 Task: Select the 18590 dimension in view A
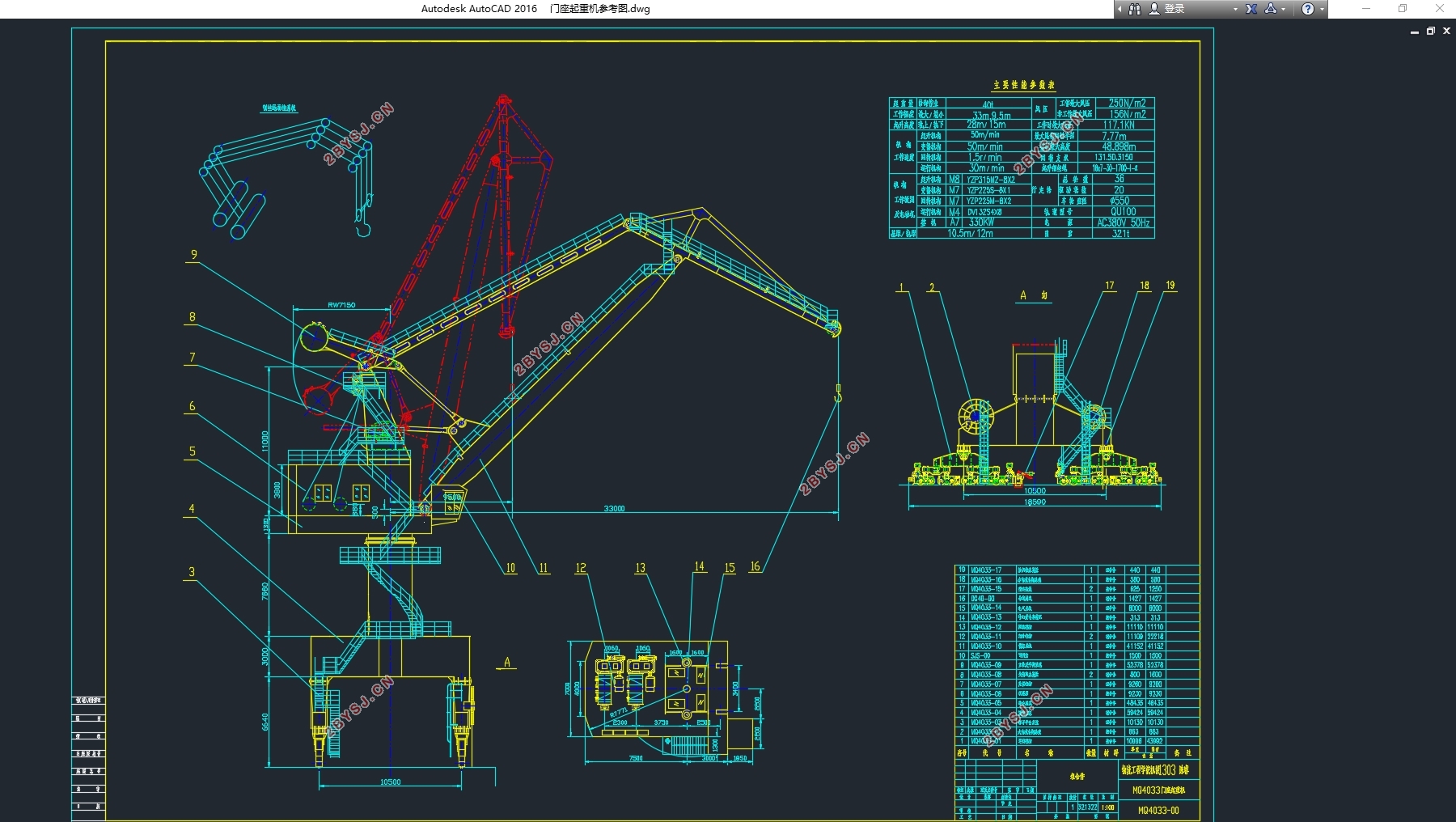[1035, 502]
